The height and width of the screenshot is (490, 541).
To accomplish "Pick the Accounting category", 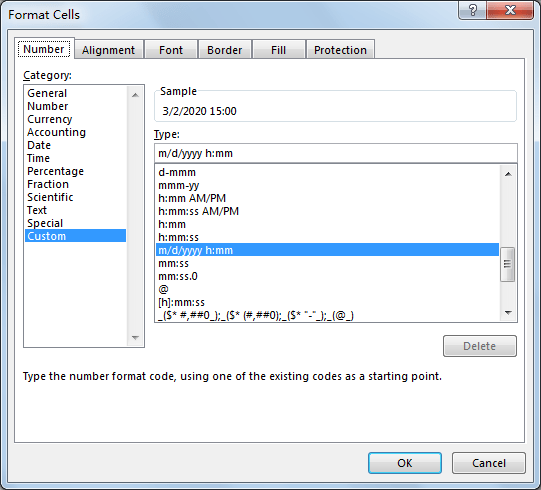I will click(x=75, y=132).
